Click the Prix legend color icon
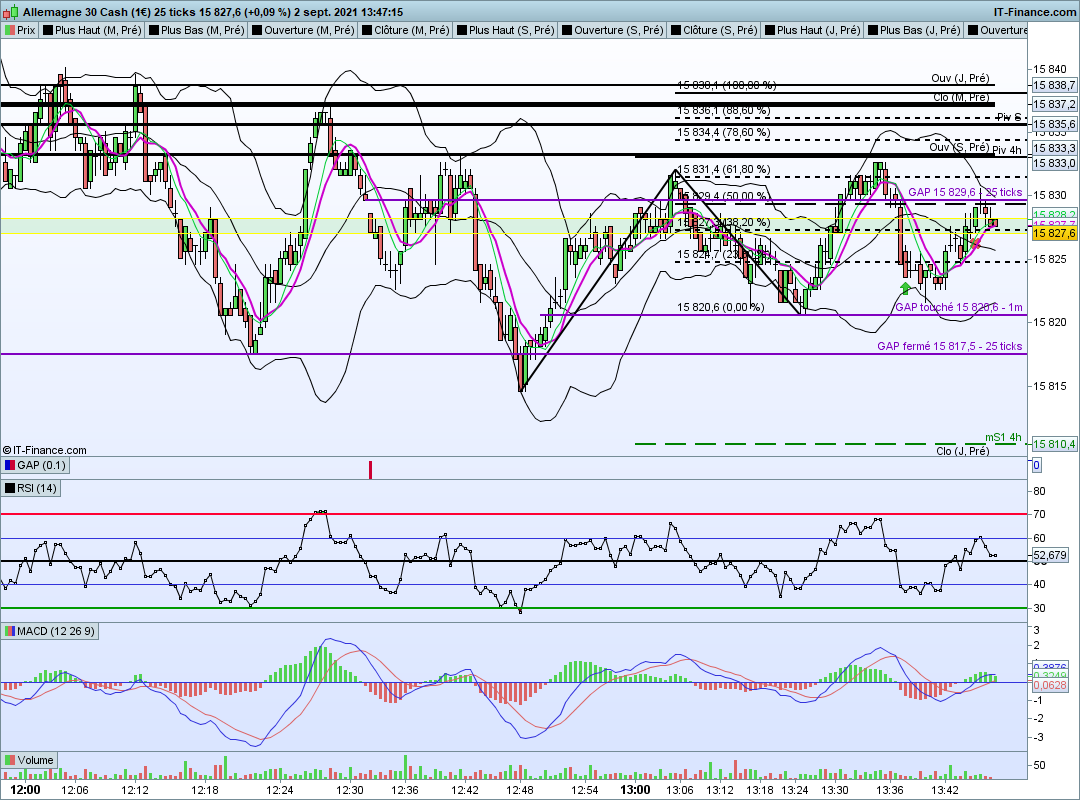Screen dimensions: 1080x800 click(x=10, y=30)
